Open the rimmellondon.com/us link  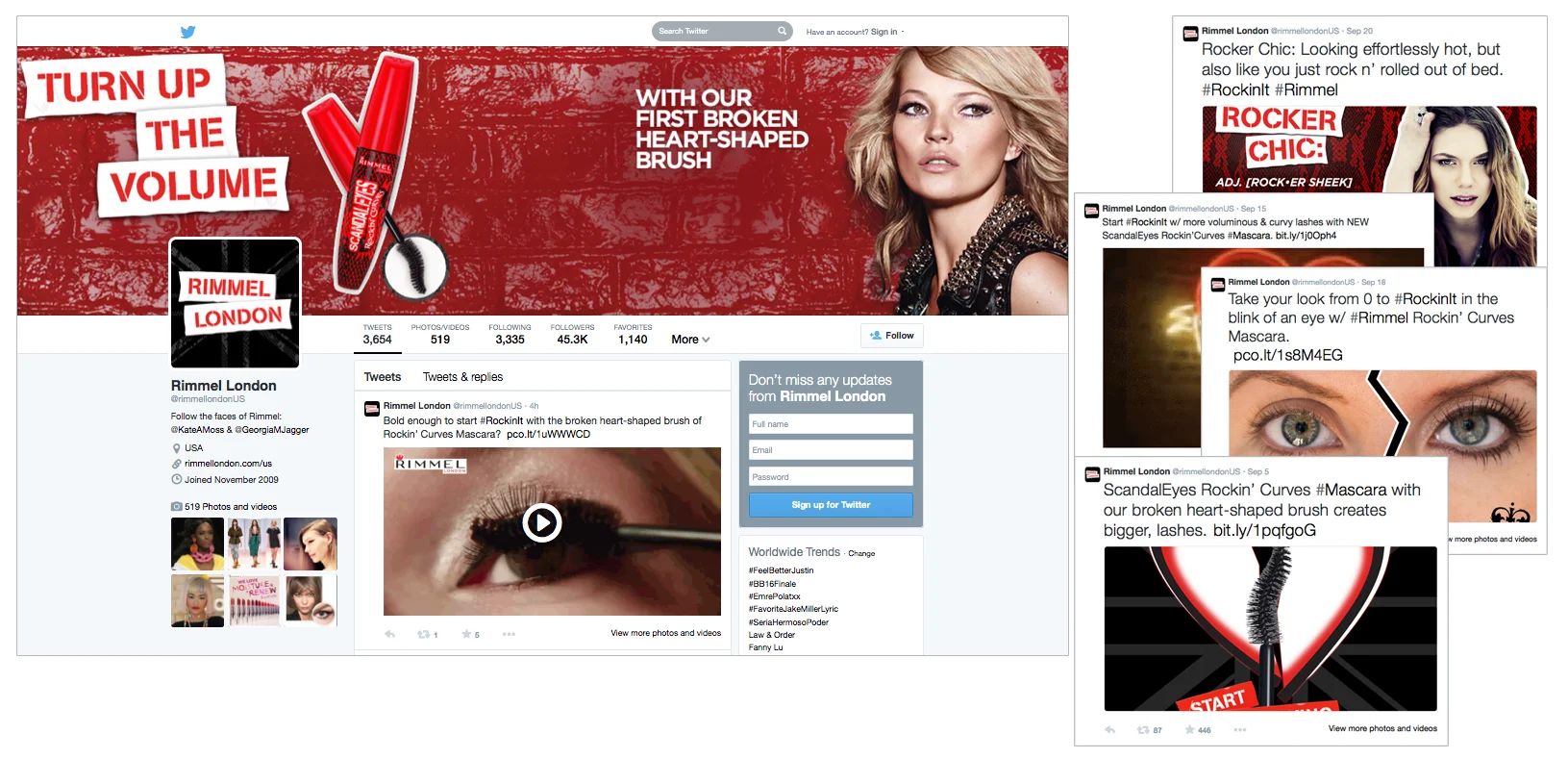pyautogui.click(x=228, y=464)
